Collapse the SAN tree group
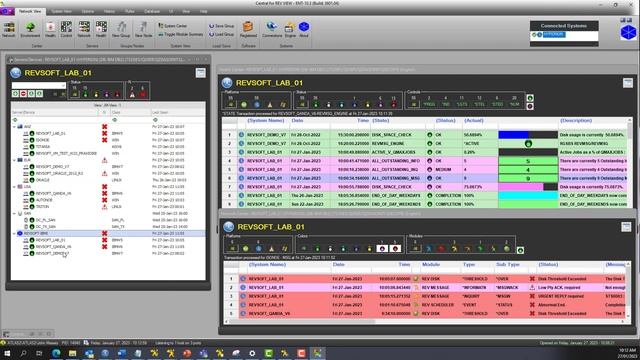640x360 pixels. click(14, 213)
